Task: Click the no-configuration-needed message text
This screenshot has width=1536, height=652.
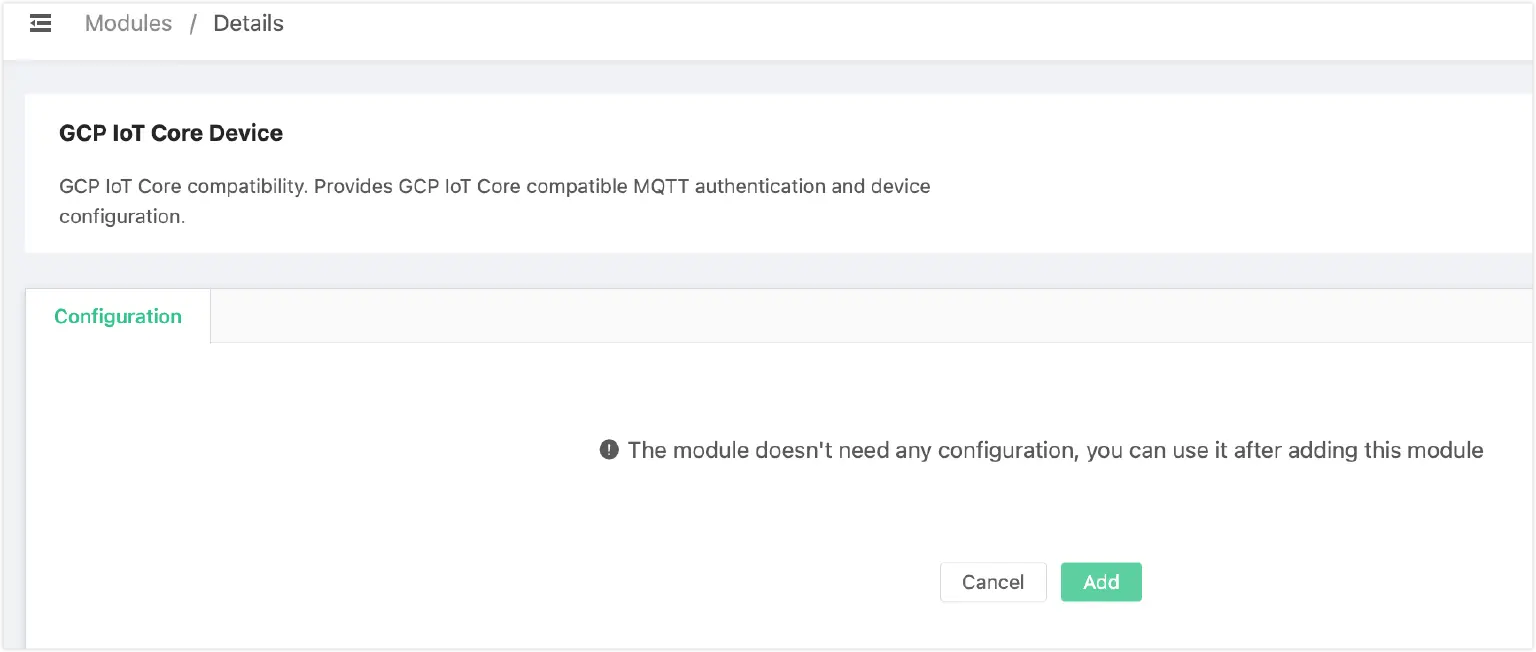Action: [x=1055, y=450]
